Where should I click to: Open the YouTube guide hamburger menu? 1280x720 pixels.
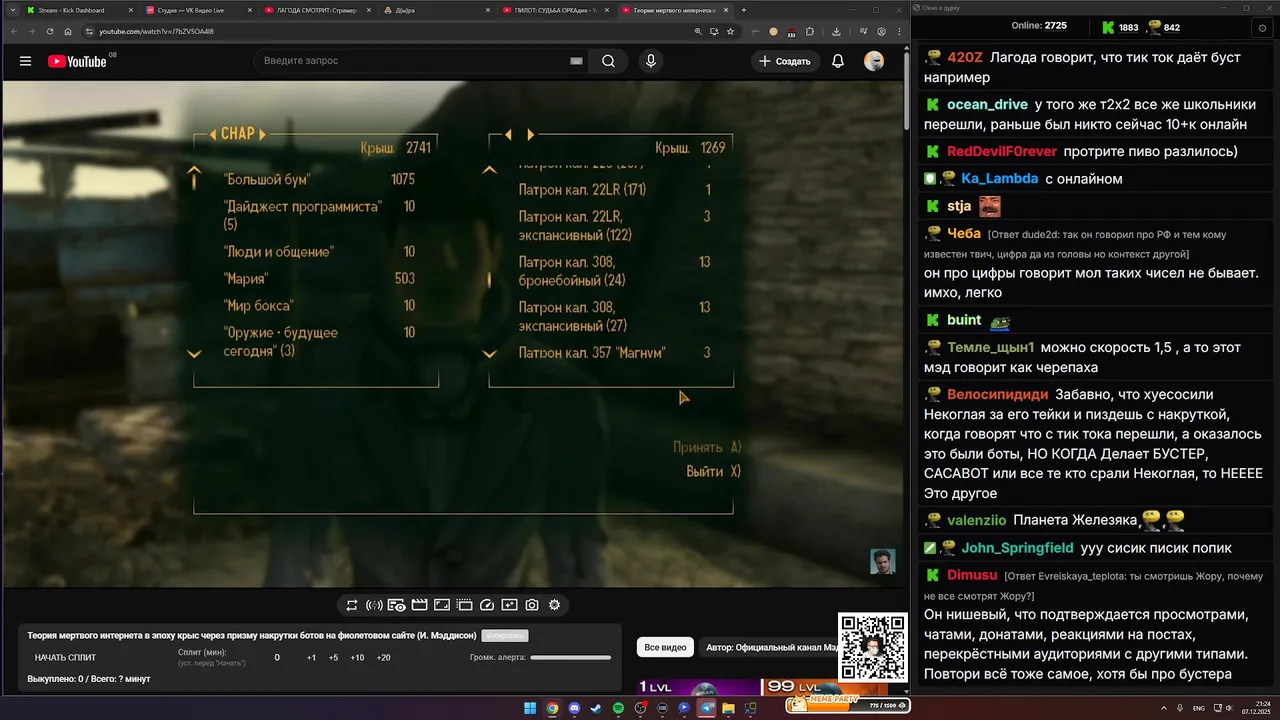click(25, 61)
